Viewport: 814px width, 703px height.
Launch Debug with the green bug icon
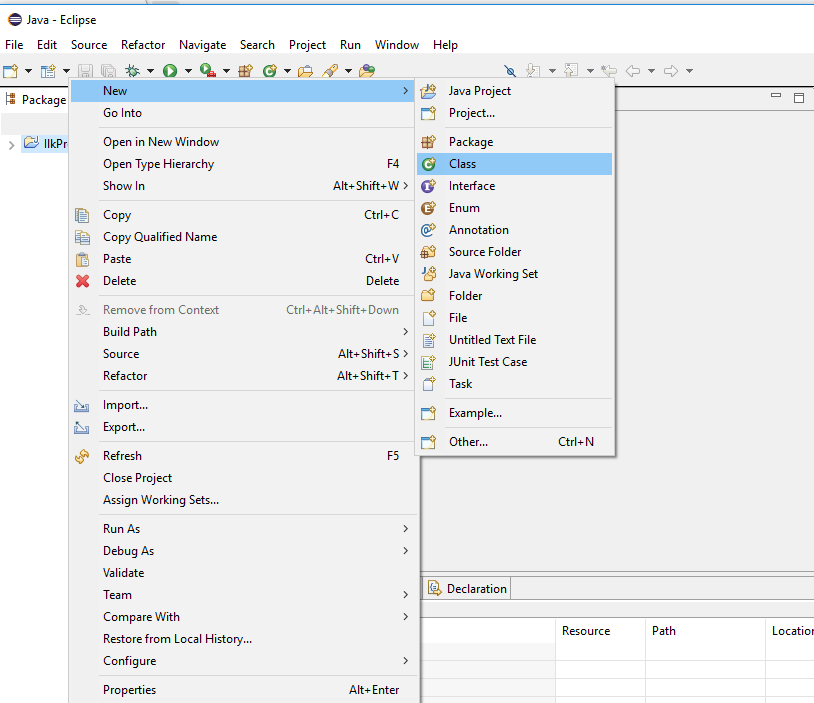pos(133,71)
